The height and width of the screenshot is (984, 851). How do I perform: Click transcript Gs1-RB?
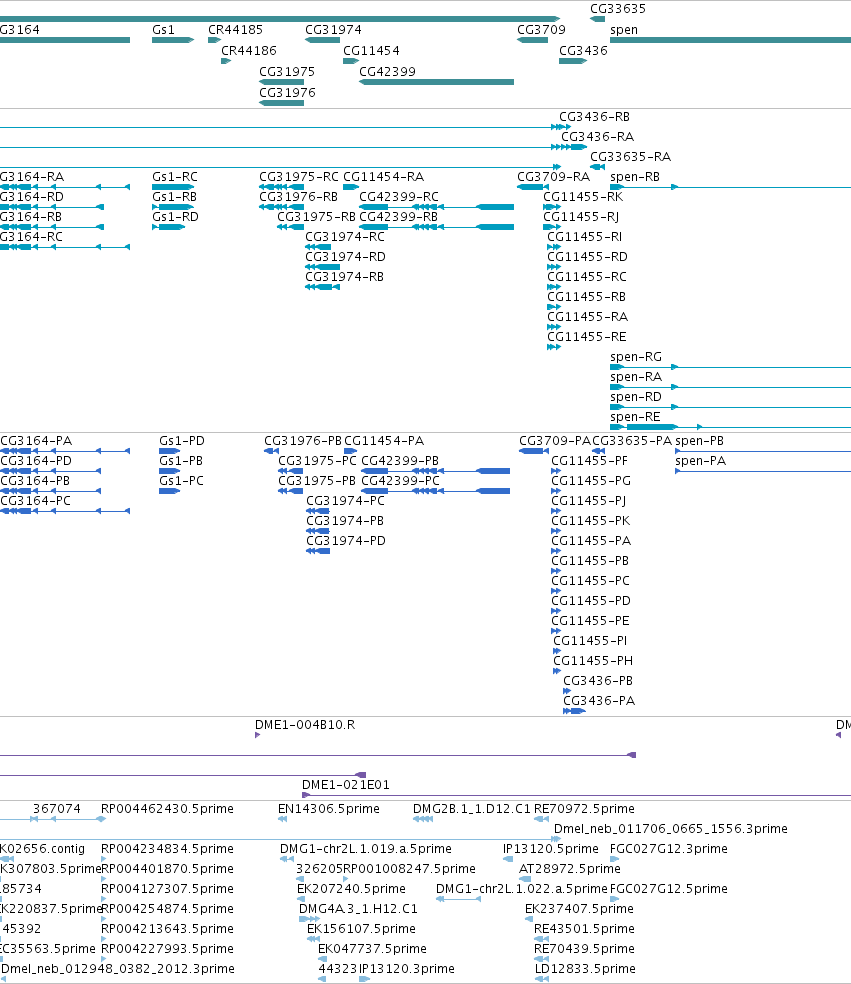pos(174,197)
